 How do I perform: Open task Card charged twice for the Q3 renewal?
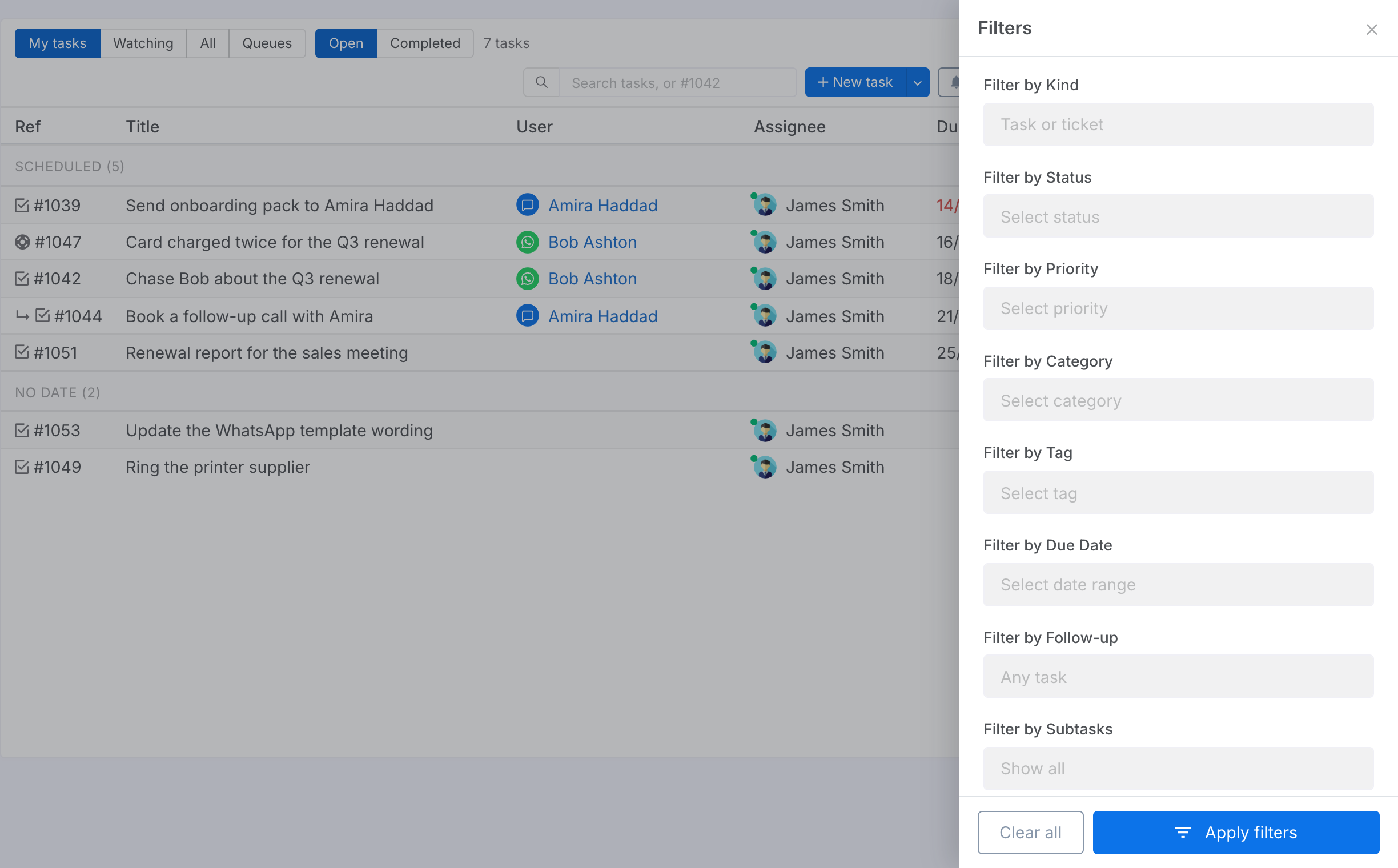click(275, 242)
